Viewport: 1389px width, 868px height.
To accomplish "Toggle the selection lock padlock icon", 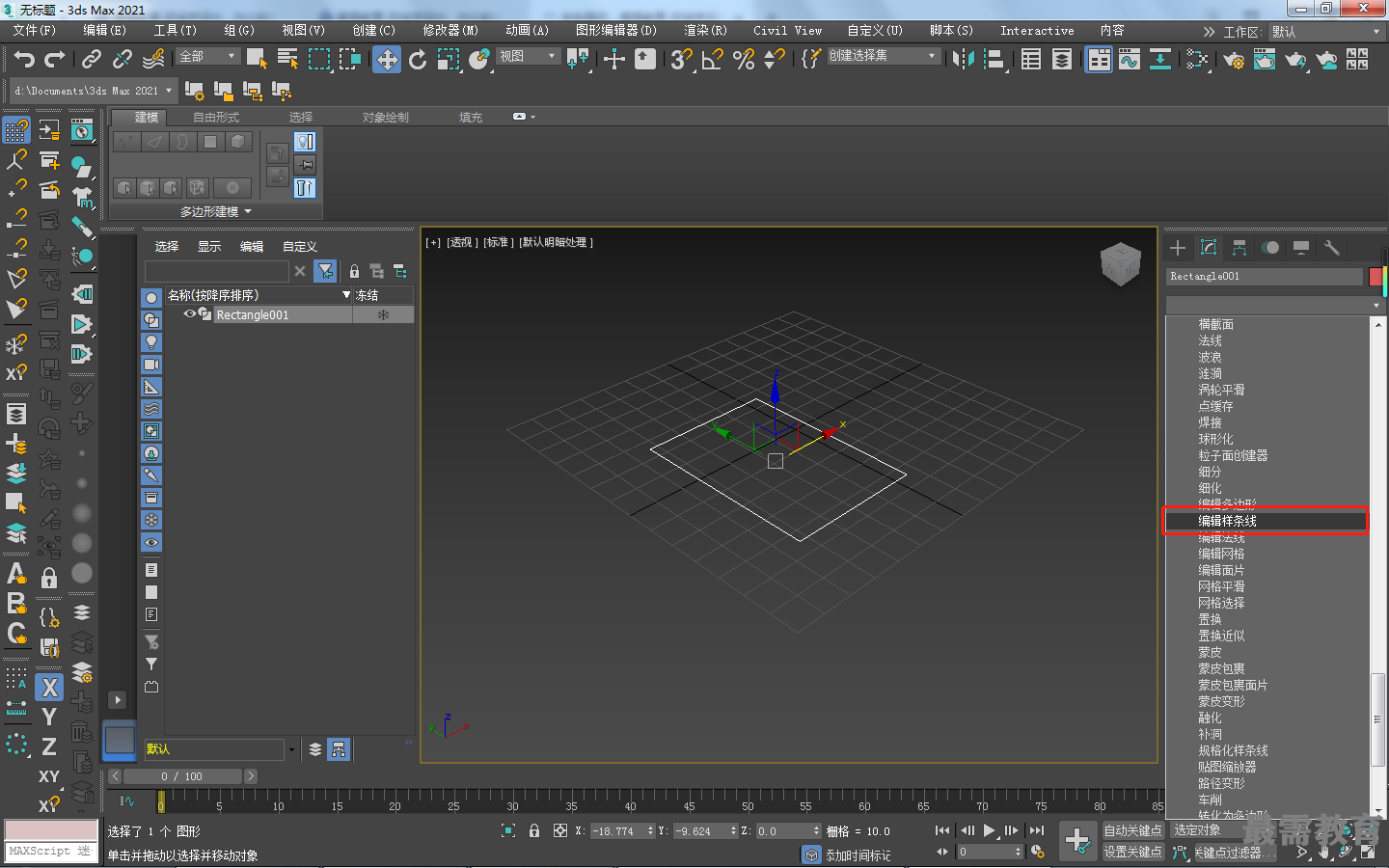I will click(534, 830).
